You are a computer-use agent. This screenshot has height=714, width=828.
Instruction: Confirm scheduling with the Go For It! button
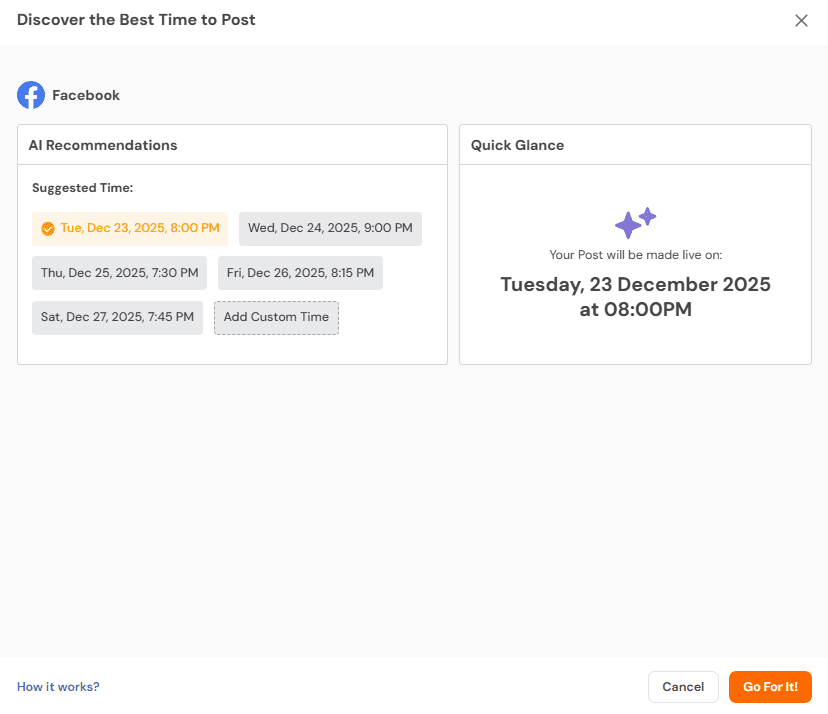770,687
